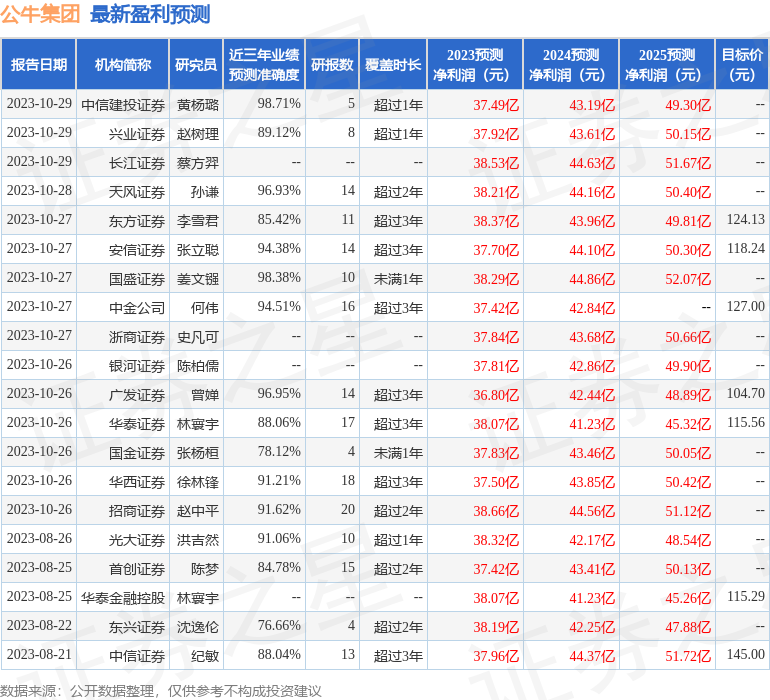Click the 研报数 column header
The width and height of the screenshot is (770, 700).
[x=332, y=64]
